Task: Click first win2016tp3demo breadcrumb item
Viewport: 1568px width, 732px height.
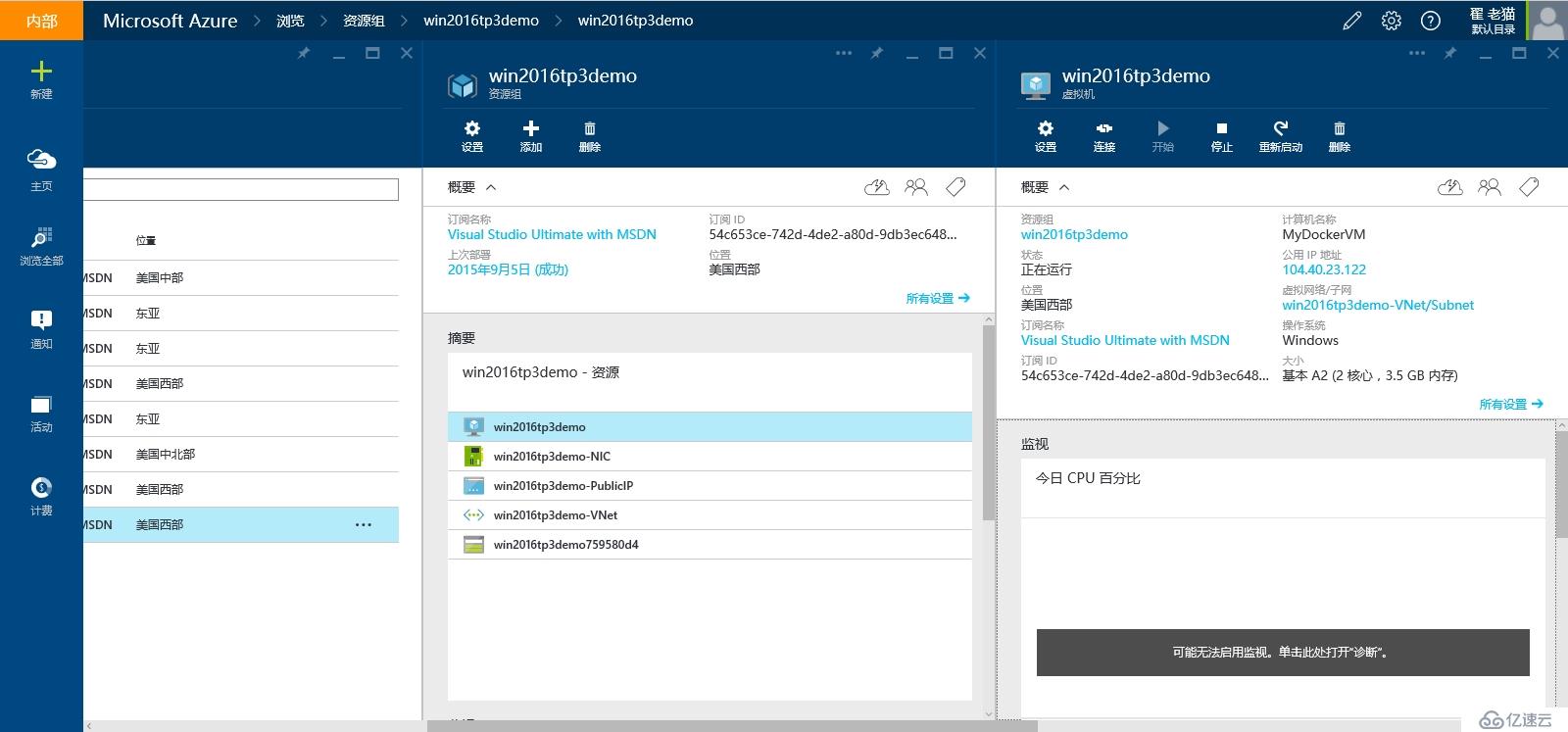Action: [481, 21]
